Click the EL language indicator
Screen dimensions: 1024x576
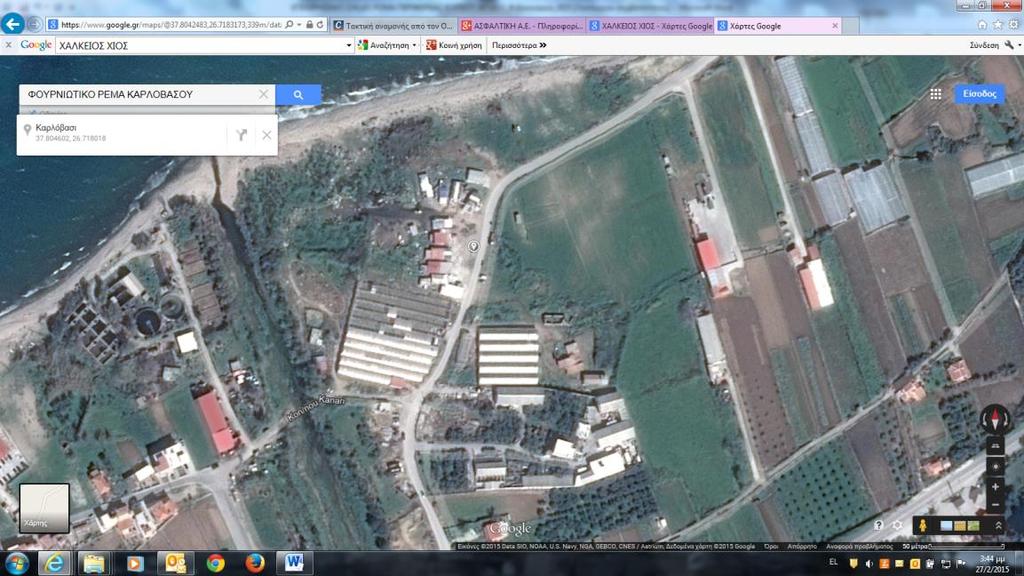click(x=833, y=562)
